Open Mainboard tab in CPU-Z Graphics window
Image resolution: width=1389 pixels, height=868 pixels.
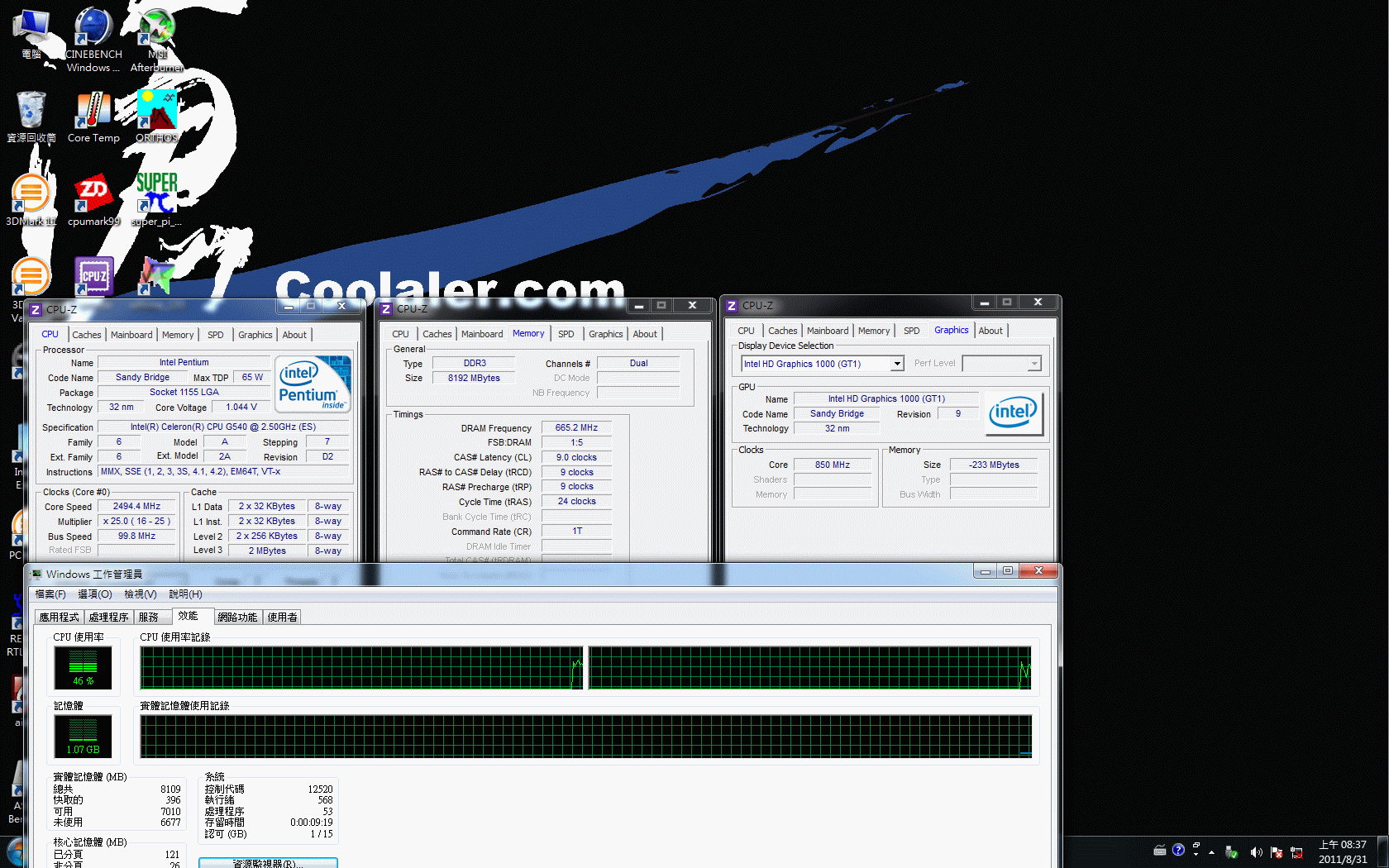point(828,331)
